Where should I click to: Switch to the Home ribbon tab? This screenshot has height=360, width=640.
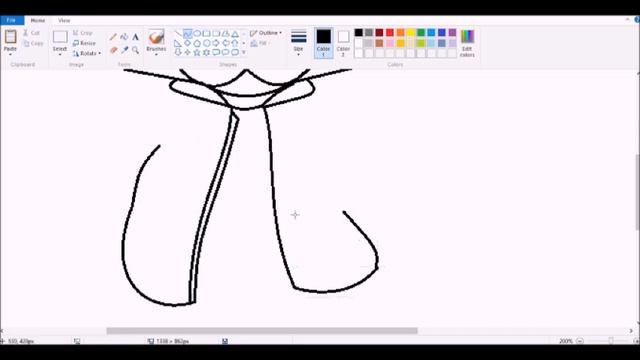point(38,20)
